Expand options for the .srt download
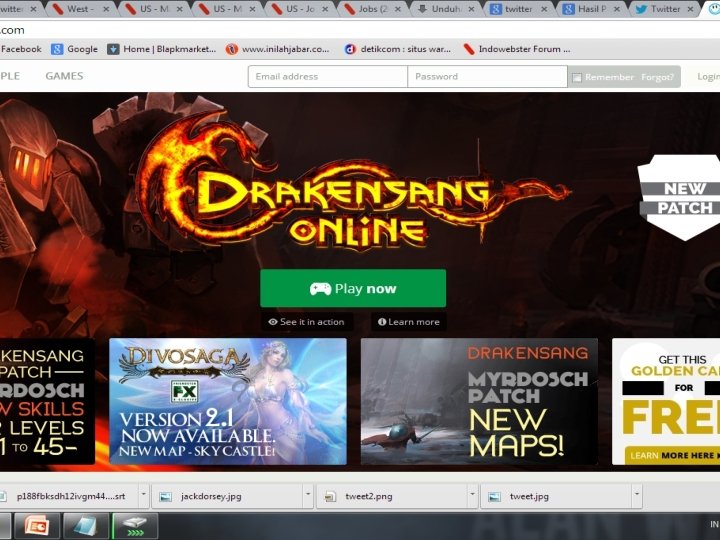 [144, 495]
